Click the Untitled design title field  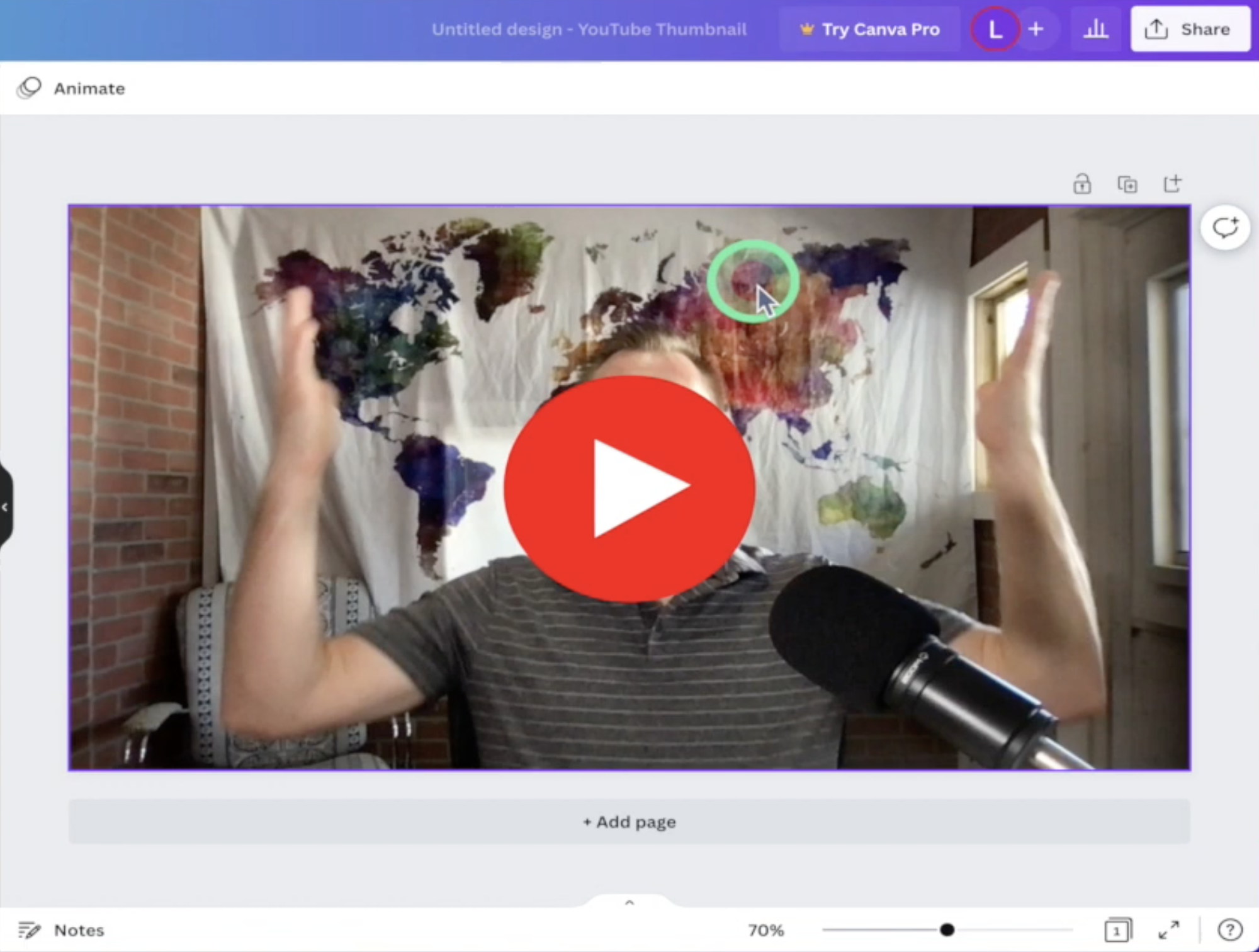tap(589, 30)
